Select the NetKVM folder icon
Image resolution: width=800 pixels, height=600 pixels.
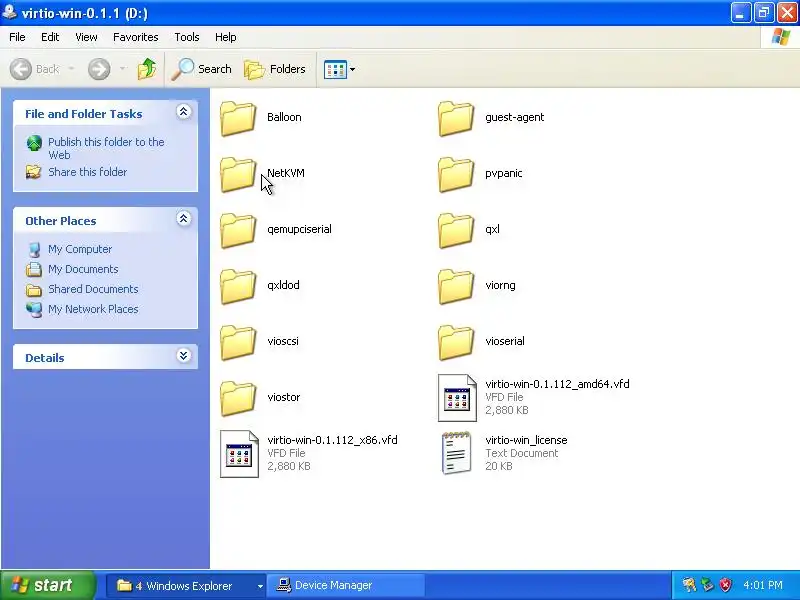pos(238,174)
